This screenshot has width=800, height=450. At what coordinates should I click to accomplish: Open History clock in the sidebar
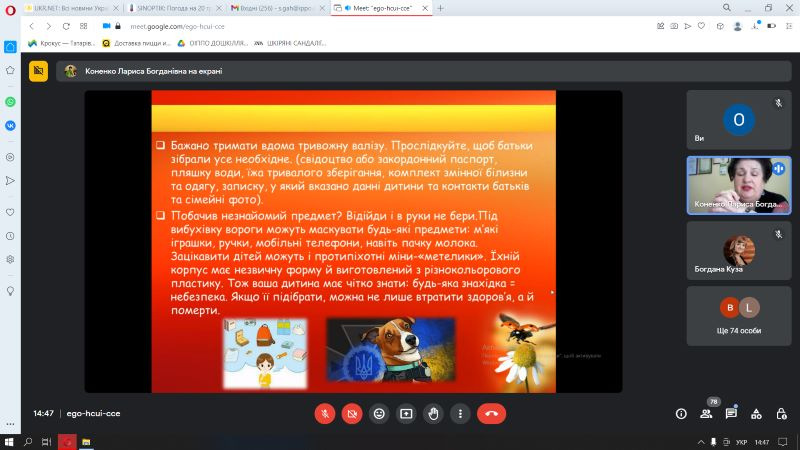[x=10, y=236]
